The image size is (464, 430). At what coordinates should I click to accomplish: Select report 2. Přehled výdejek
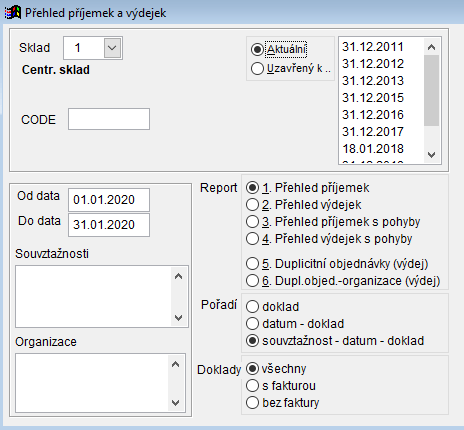pos(252,205)
